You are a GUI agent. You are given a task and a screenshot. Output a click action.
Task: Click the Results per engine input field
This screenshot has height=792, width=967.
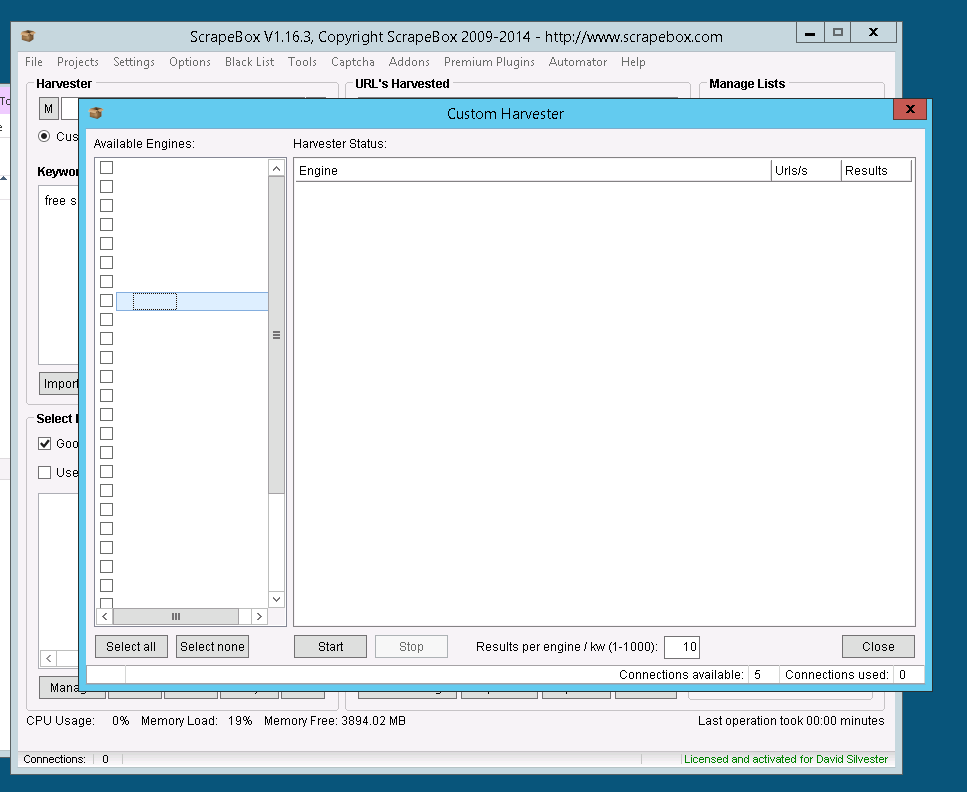coord(682,646)
